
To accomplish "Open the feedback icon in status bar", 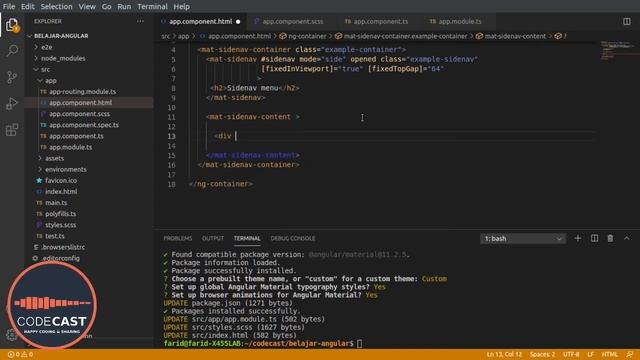I will (x=630, y=354).
